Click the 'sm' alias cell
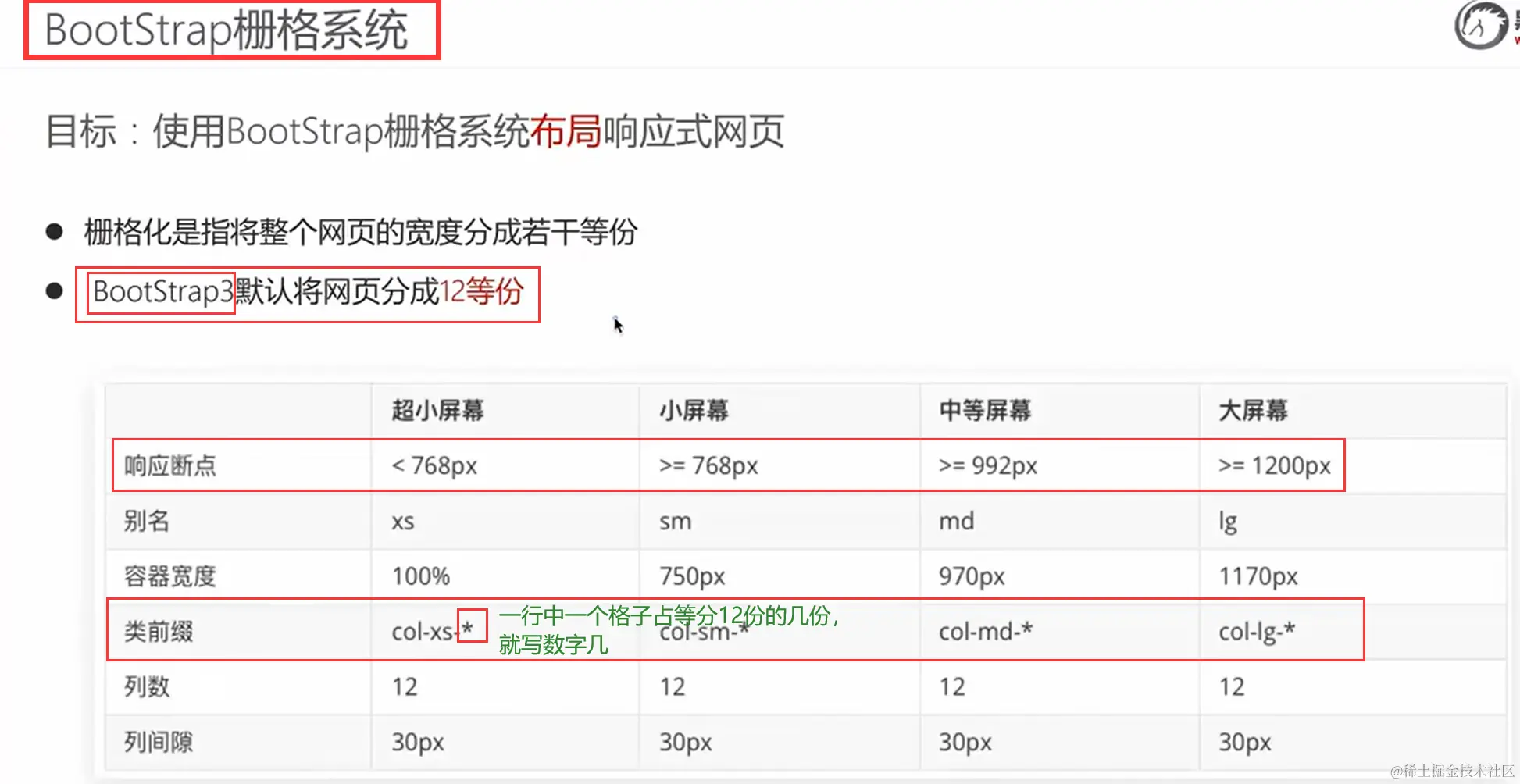Screen dimensions: 1520x784 [x=675, y=522]
